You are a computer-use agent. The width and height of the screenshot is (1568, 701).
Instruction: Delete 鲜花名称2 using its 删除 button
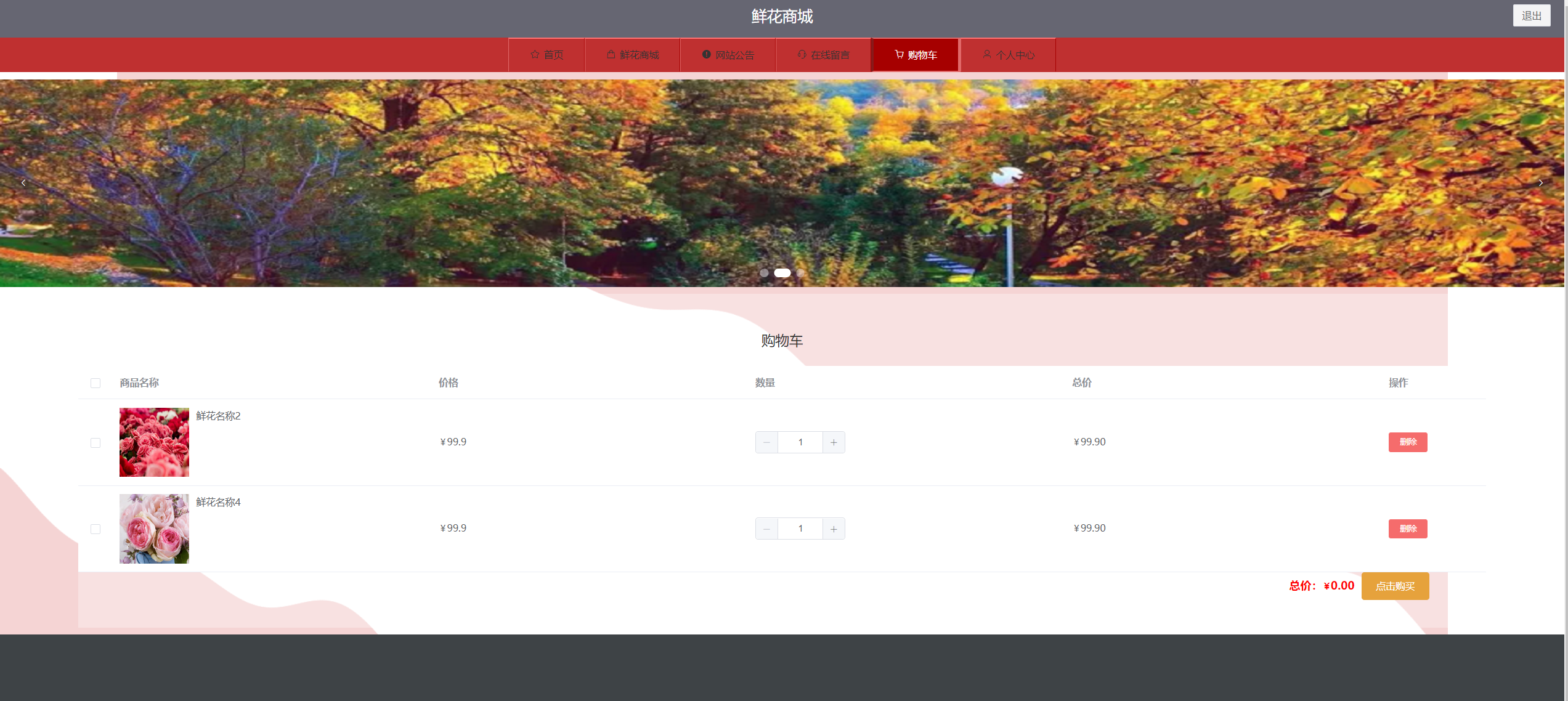tap(1407, 442)
